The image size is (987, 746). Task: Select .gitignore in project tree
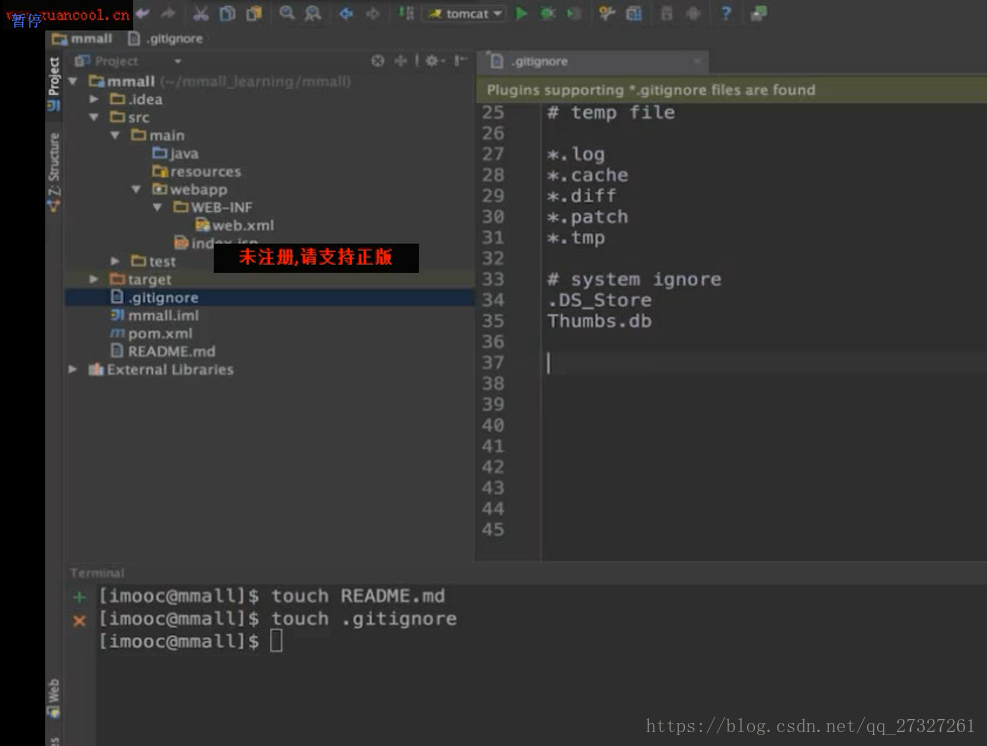(270, 297)
